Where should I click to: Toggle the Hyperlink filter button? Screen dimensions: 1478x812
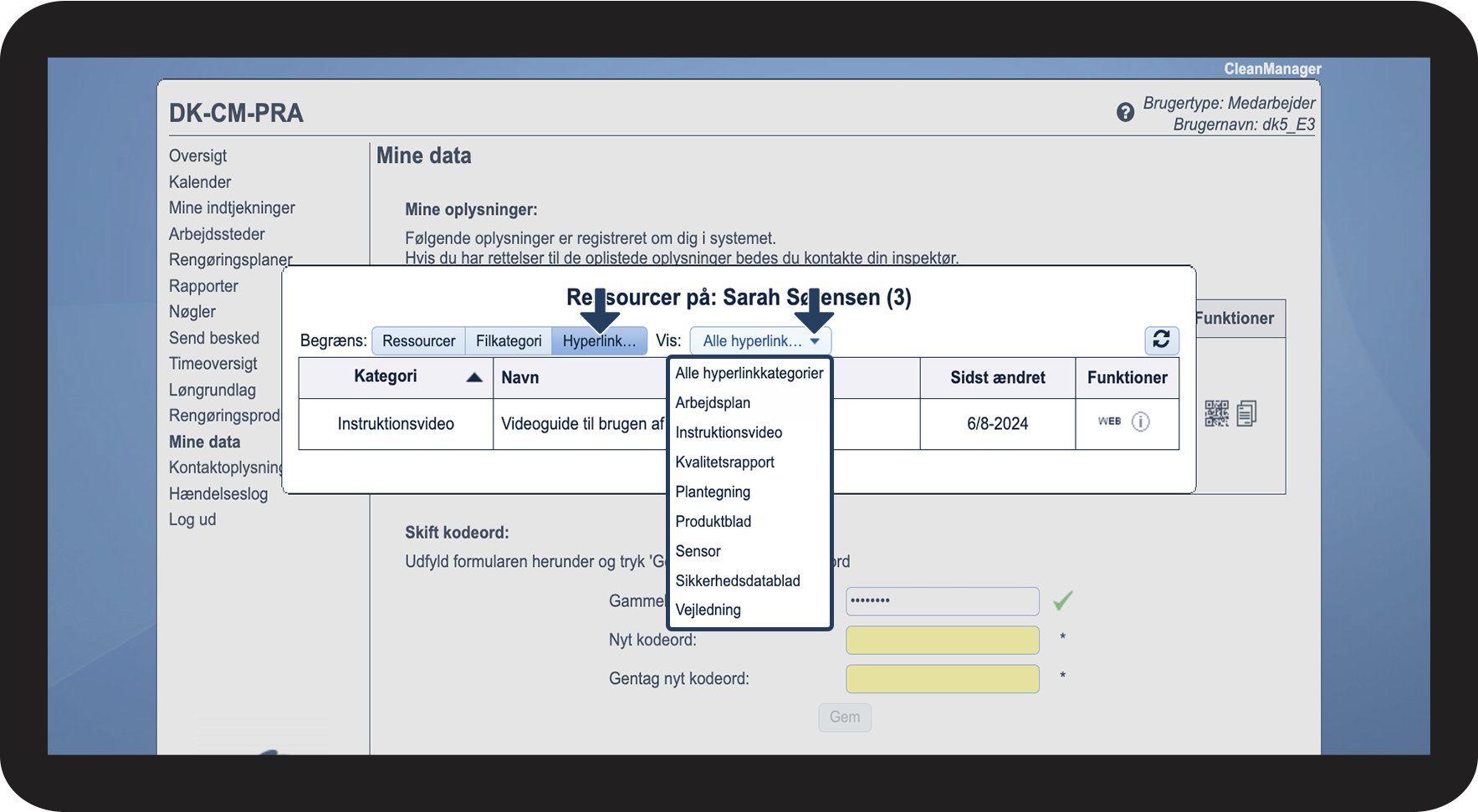(599, 341)
